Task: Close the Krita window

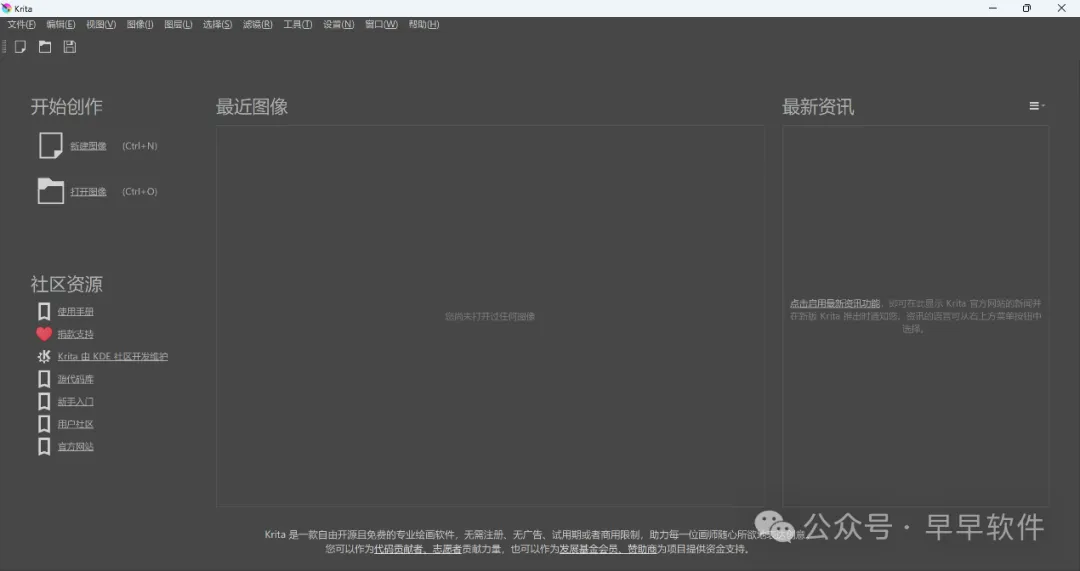Action: tap(1061, 8)
